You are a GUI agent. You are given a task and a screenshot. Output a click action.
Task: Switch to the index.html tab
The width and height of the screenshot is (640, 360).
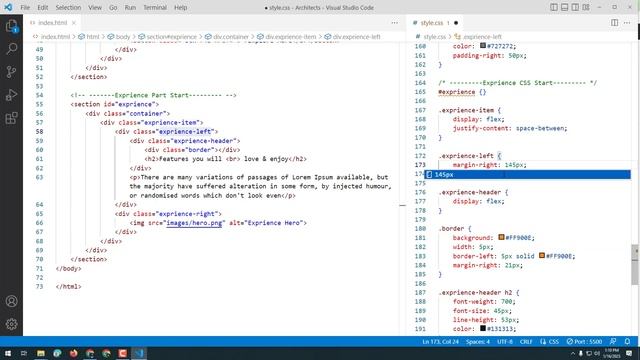point(53,23)
